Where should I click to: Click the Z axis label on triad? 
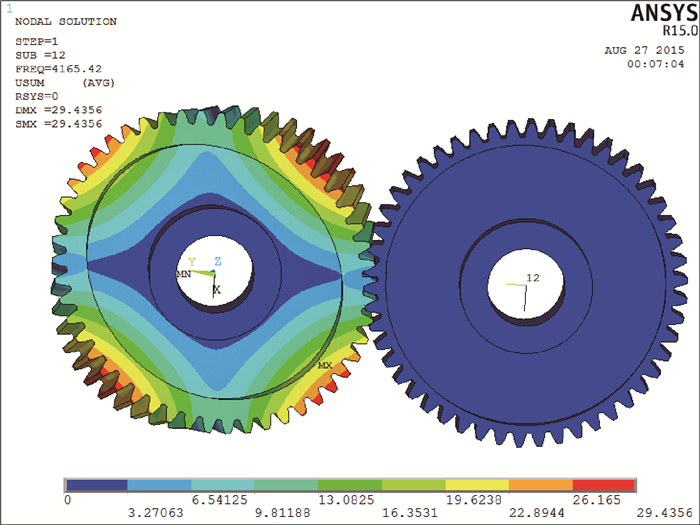click(x=217, y=261)
